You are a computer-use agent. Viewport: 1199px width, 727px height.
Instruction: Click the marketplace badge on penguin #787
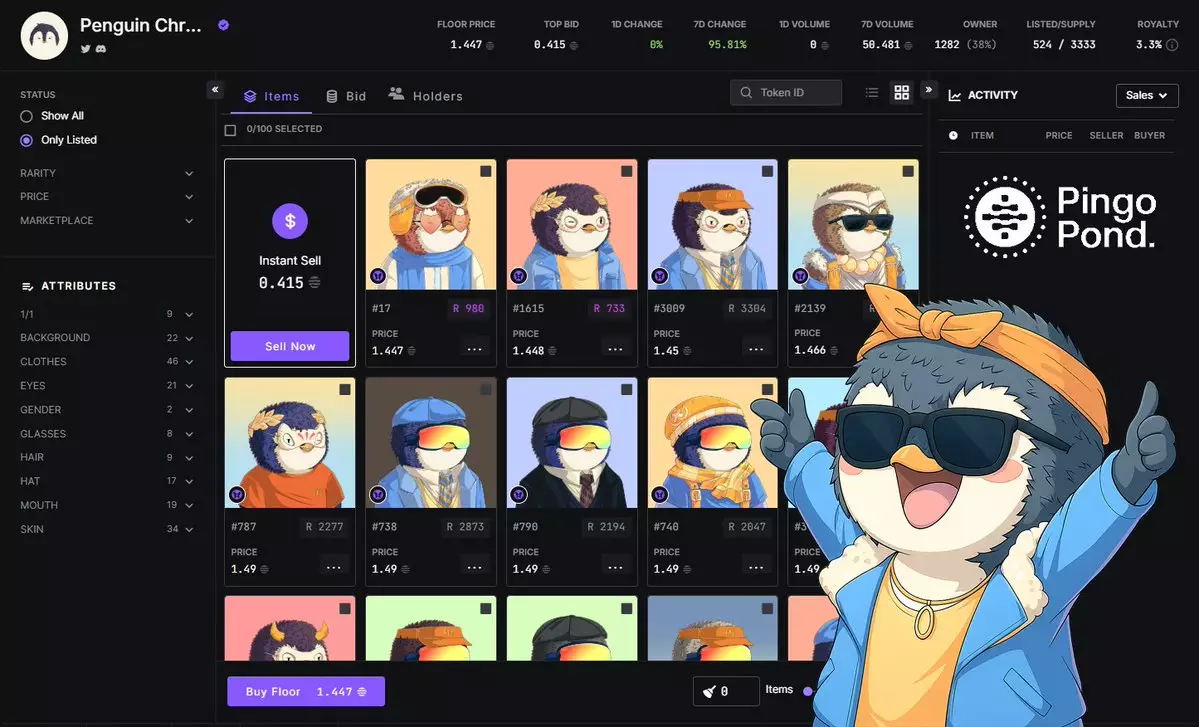point(237,495)
